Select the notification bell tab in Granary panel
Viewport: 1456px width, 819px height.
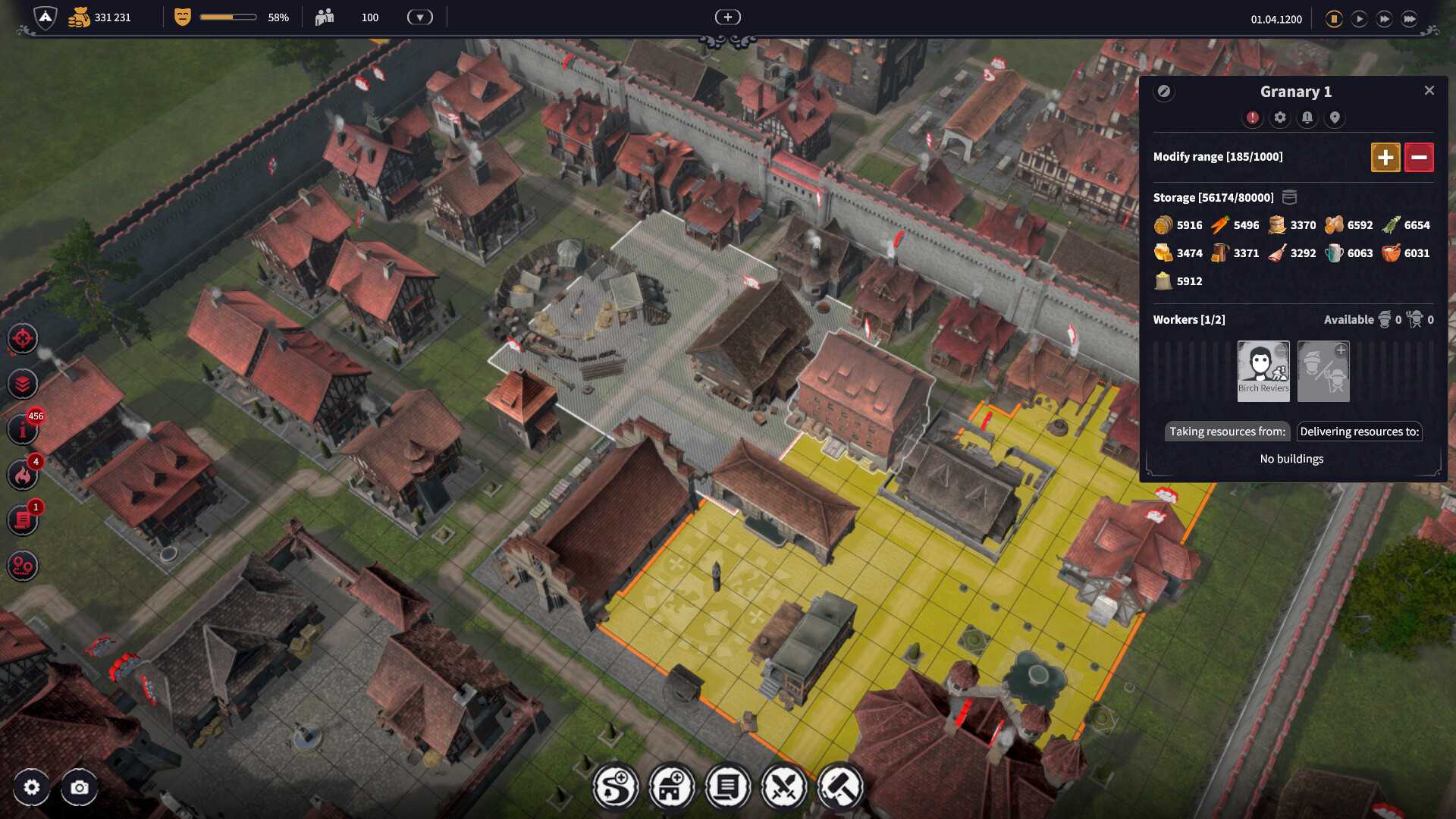click(x=1307, y=118)
